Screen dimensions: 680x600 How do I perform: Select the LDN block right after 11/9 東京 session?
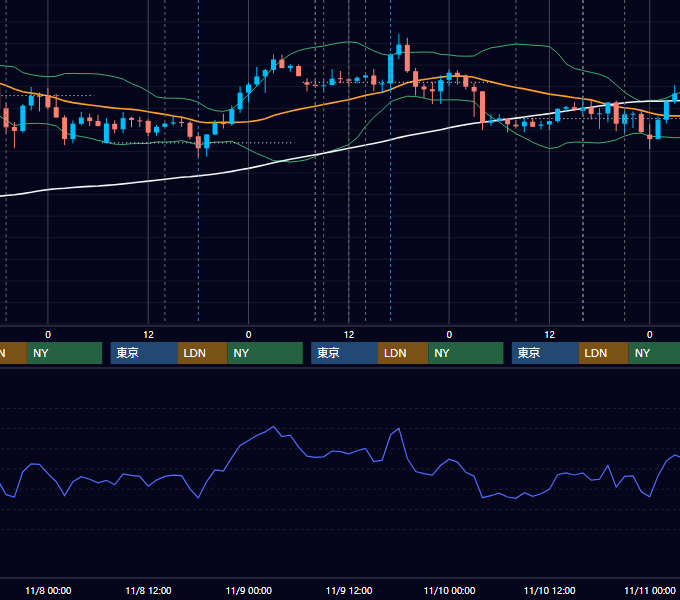(403, 353)
